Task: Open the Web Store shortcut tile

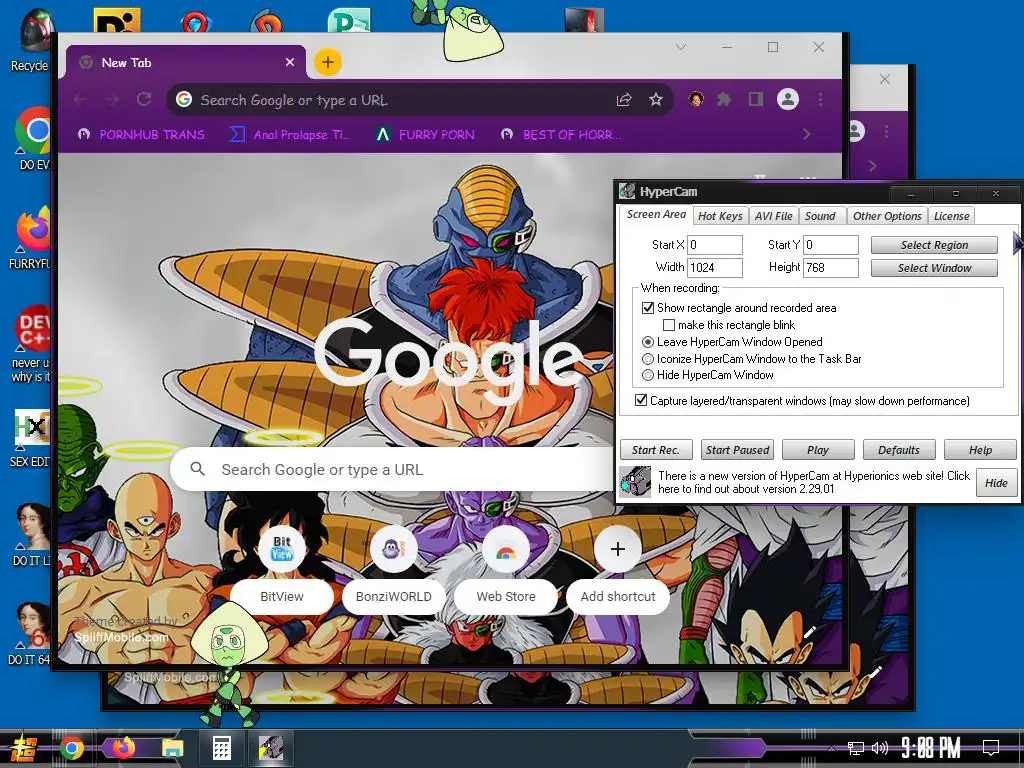Action: [505, 566]
